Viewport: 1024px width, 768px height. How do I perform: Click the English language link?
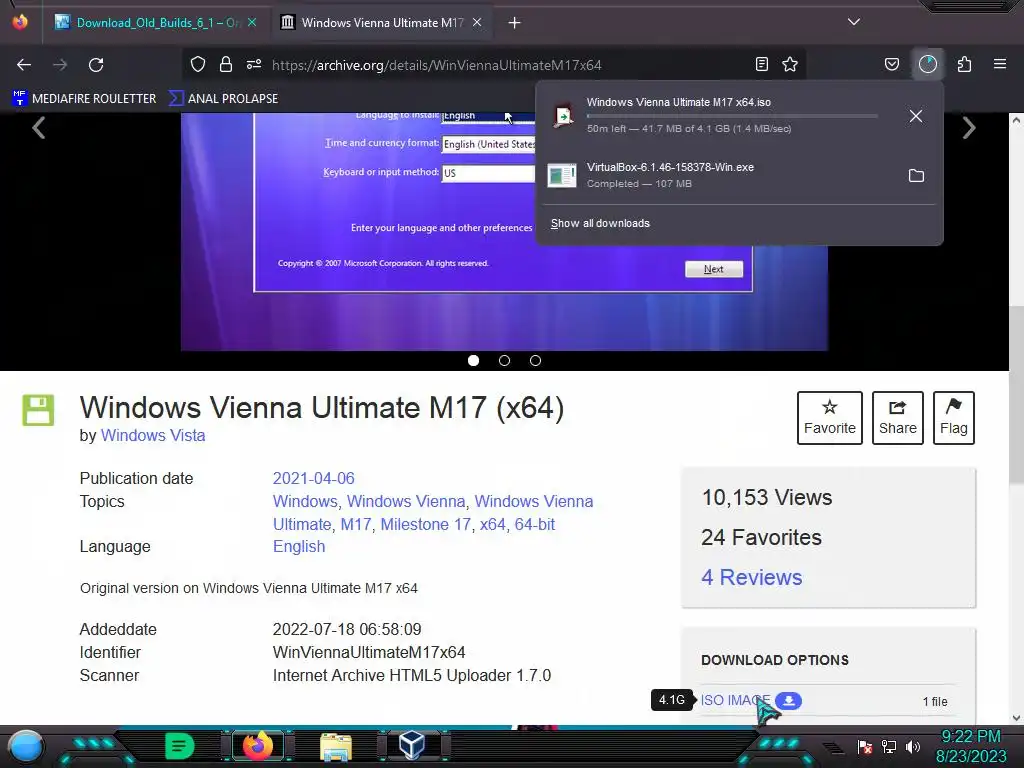point(298,546)
